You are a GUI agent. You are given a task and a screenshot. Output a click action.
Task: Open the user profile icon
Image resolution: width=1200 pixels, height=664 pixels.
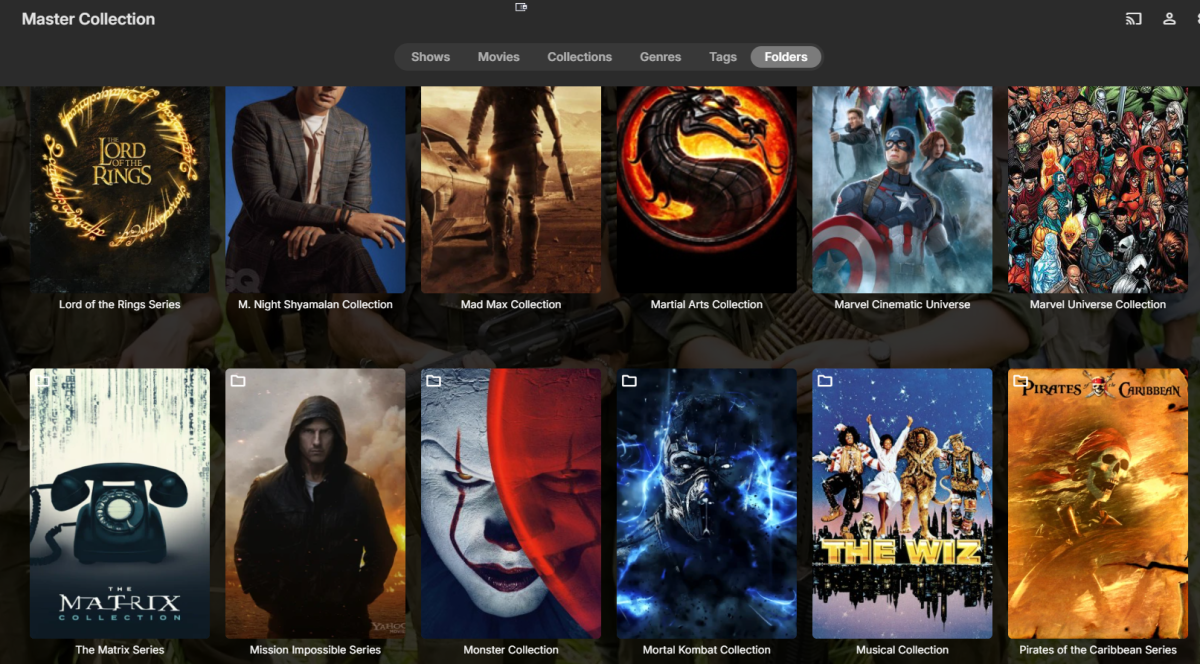point(1169,19)
